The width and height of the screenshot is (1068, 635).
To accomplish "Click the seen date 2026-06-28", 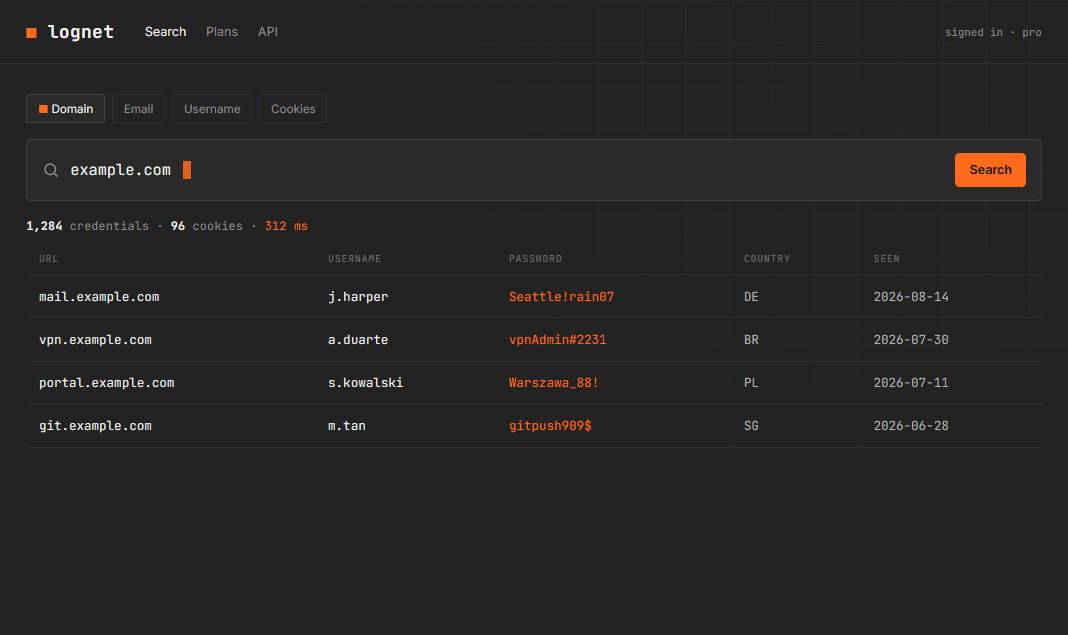I will tap(911, 426).
